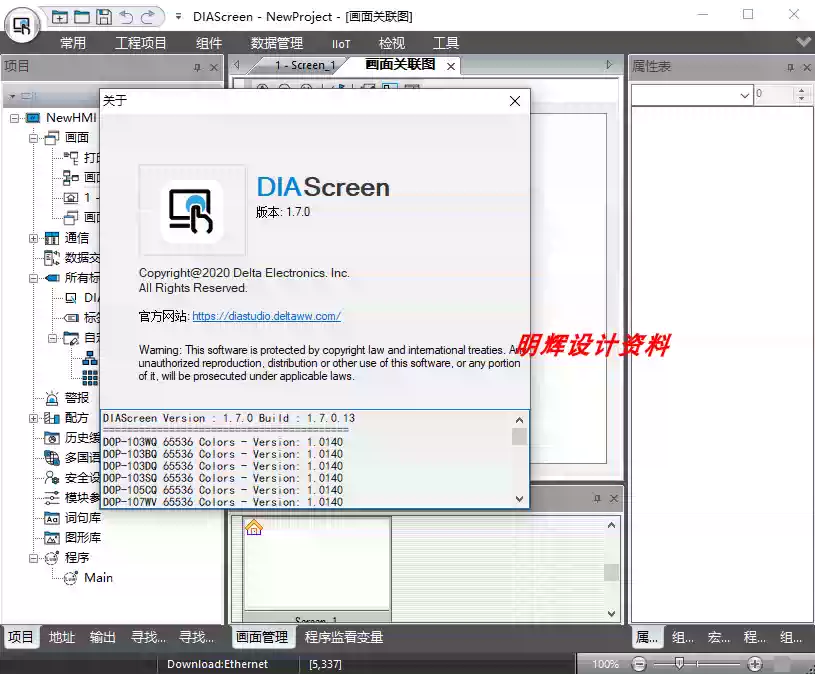Click the zoom-in plus icon in status bar
The image size is (815, 674).
[755, 664]
